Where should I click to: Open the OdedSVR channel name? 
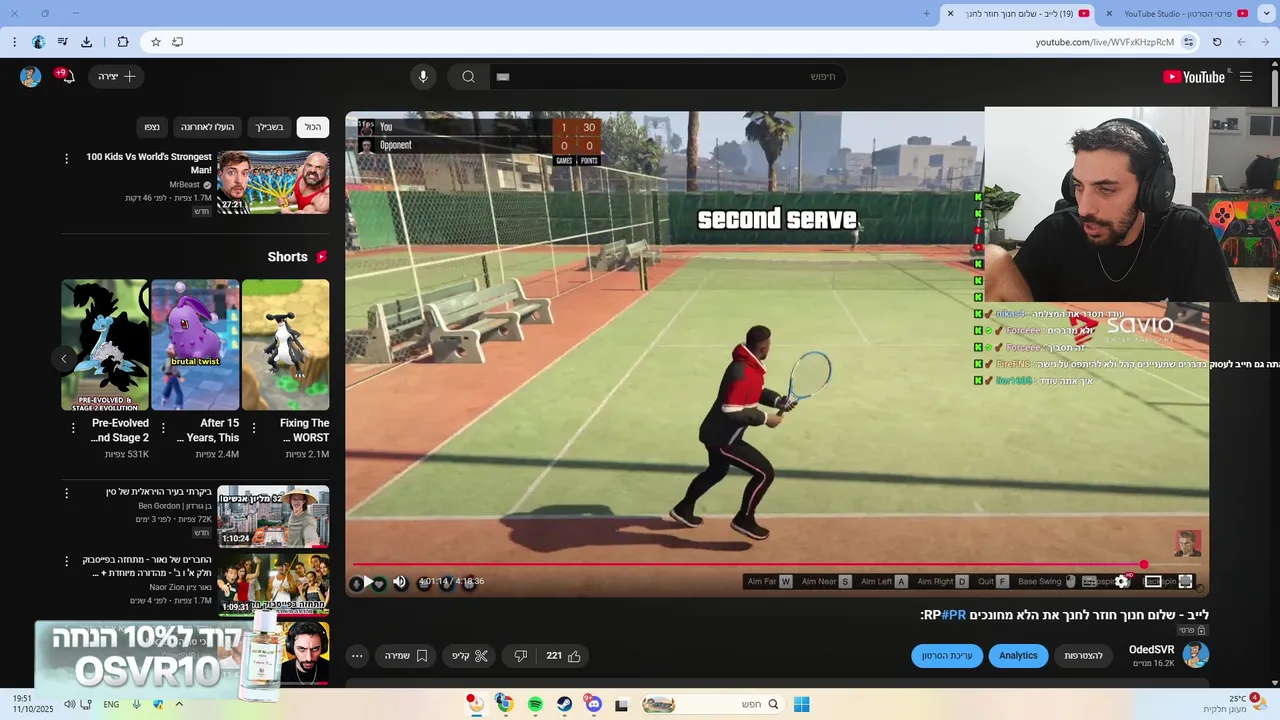tap(1151, 650)
